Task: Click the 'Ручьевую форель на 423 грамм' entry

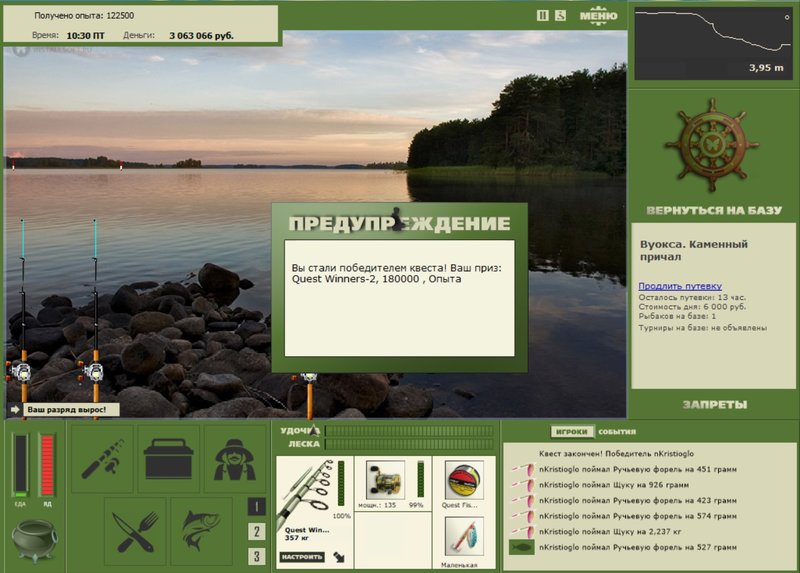Action: (638, 501)
